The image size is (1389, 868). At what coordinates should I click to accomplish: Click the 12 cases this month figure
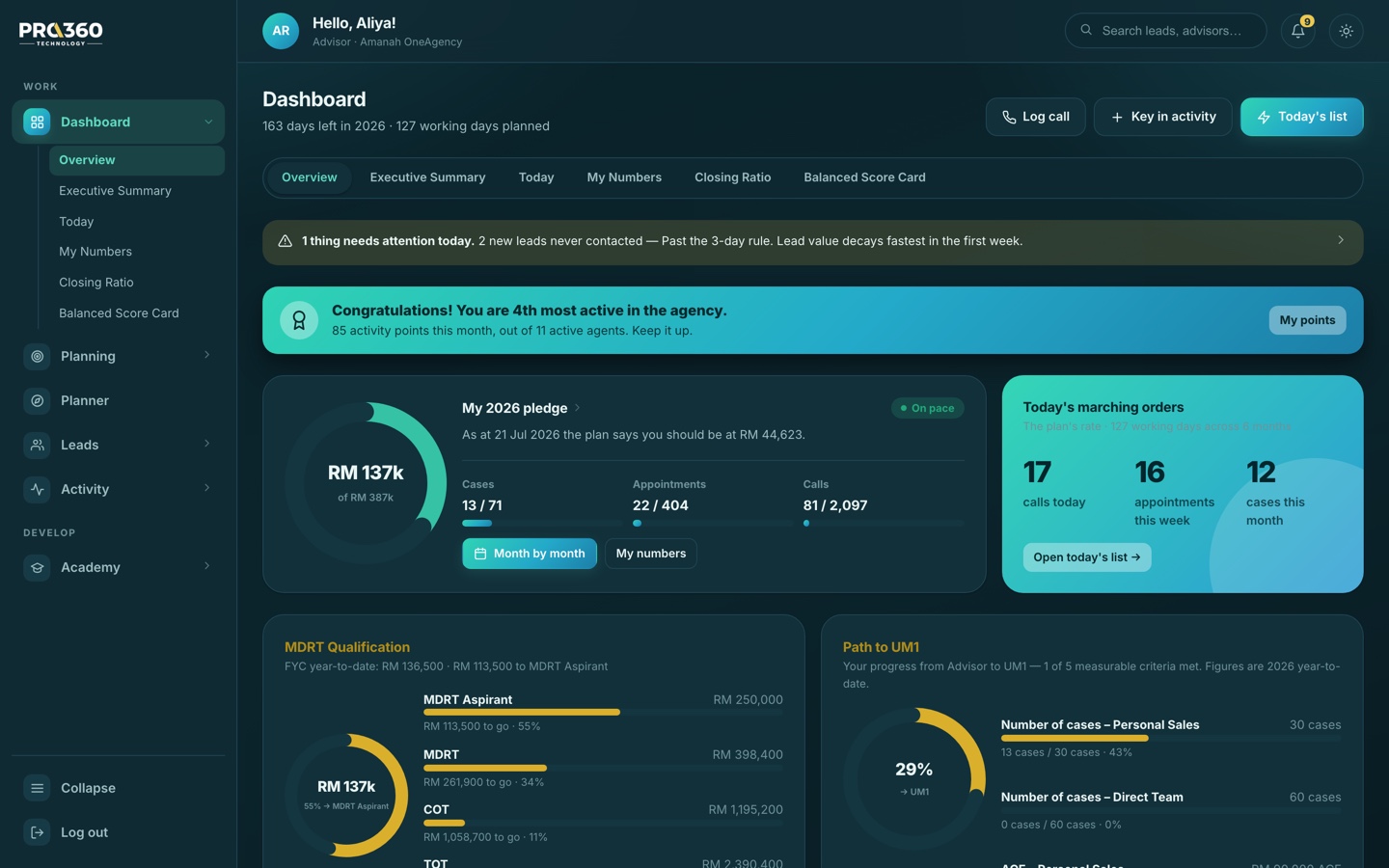(x=1261, y=472)
